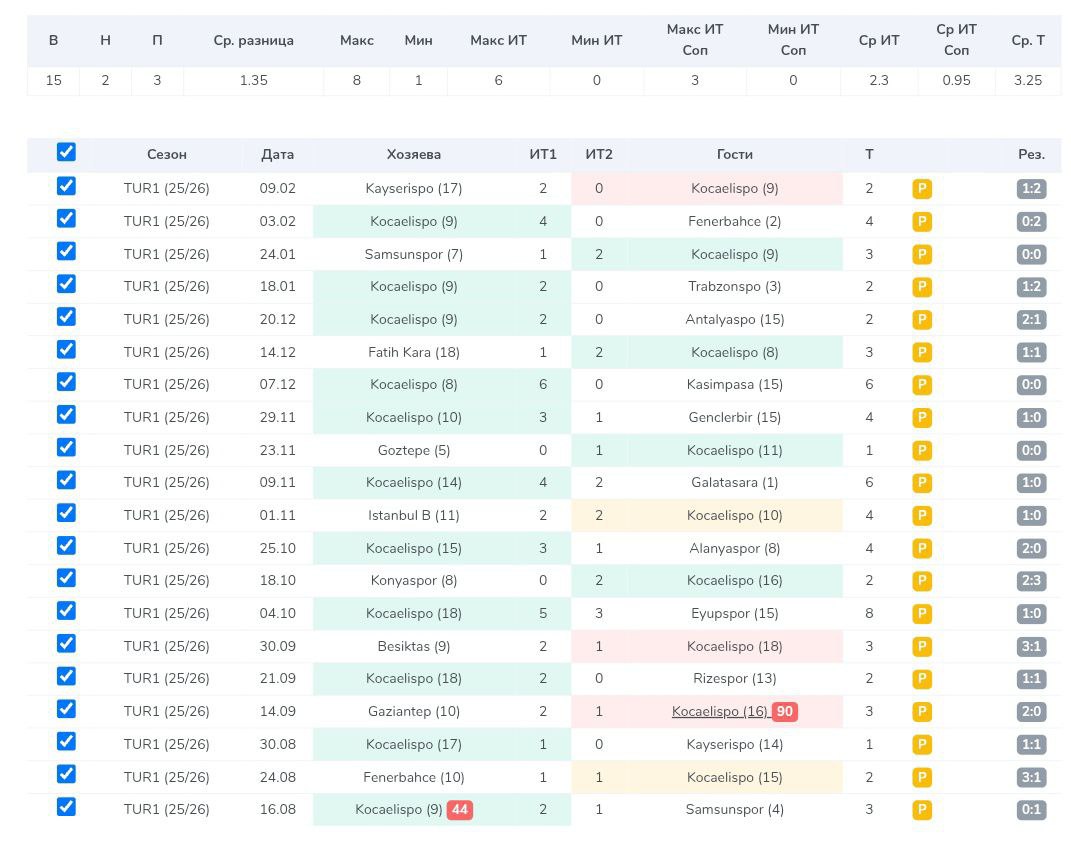Uncheck the checkbox for 24.01 Samsunspor match
This screenshot has width=1071, height=855.
click(66, 252)
